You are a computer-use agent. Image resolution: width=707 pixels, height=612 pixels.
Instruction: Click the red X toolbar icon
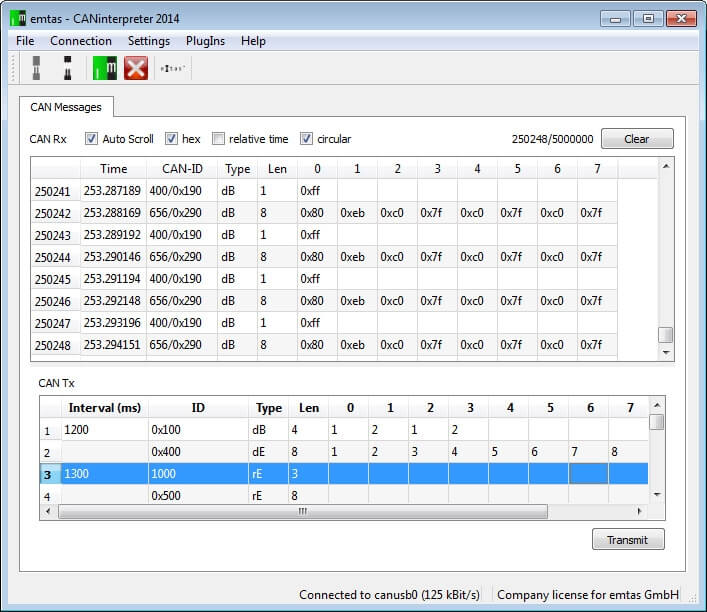136,68
